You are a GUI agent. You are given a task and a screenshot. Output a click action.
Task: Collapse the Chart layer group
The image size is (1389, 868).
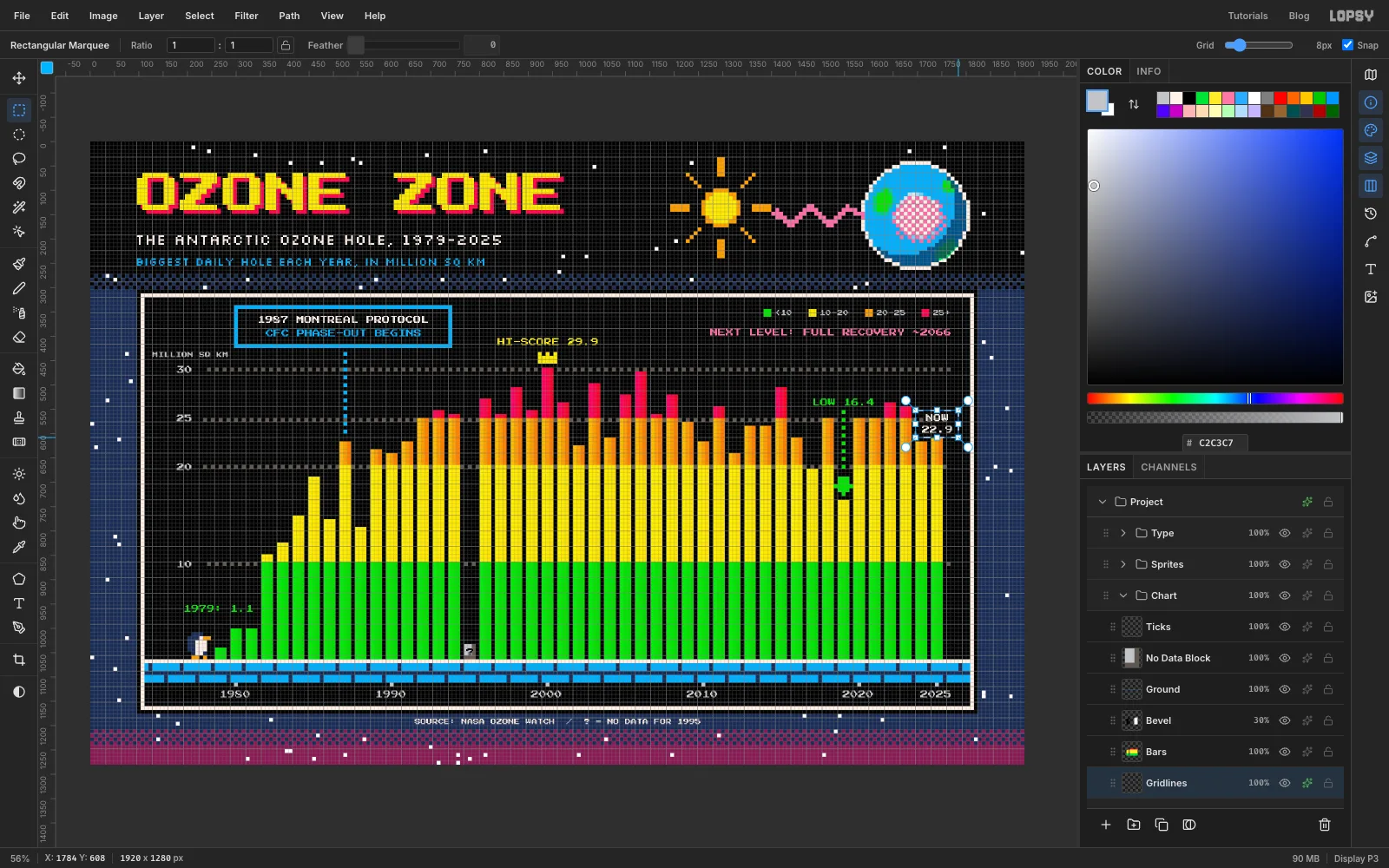coord(1123,595)
